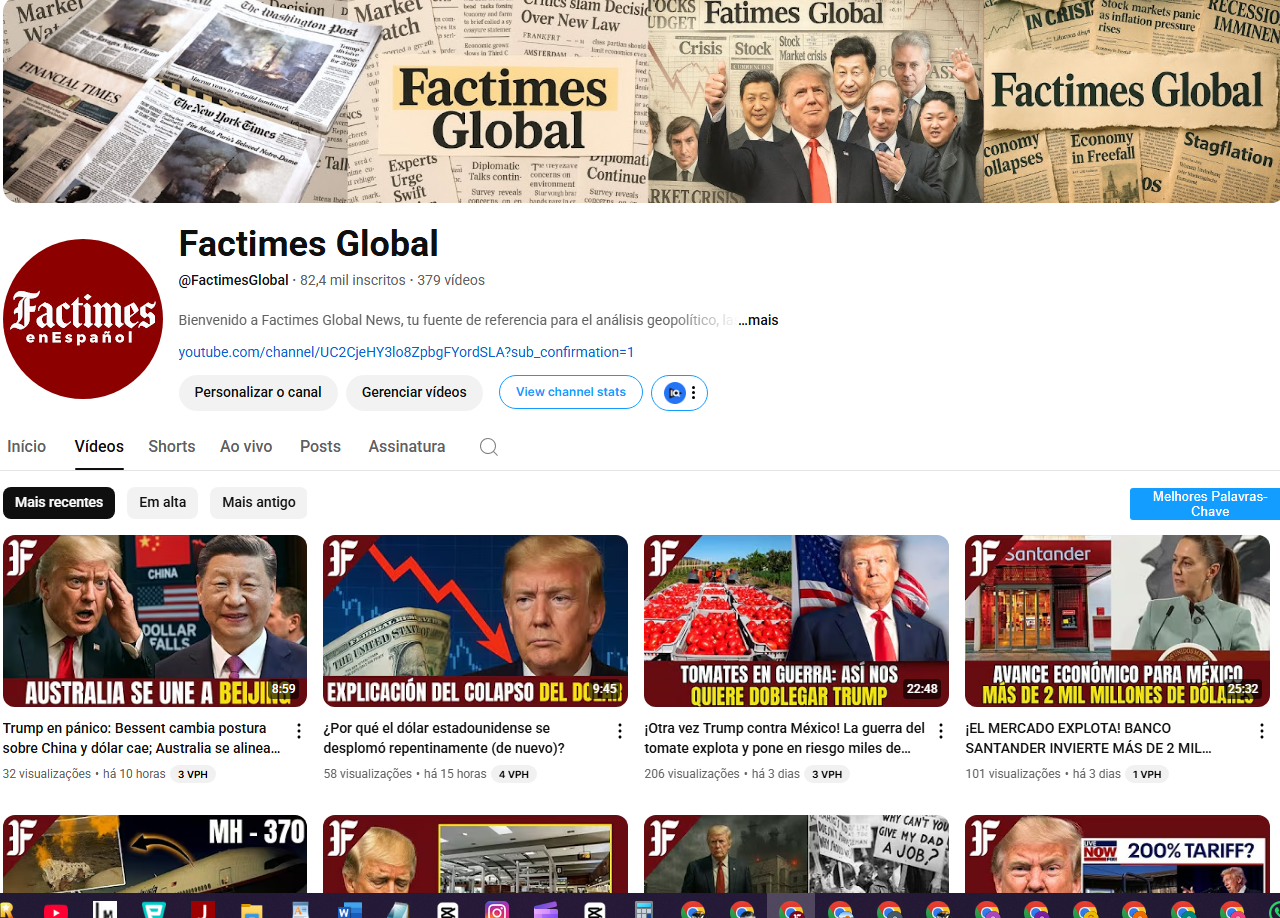Click há 10 horas timestamp
The image size is (1280, 918).
pyautogui.click(x=134, y=774)
